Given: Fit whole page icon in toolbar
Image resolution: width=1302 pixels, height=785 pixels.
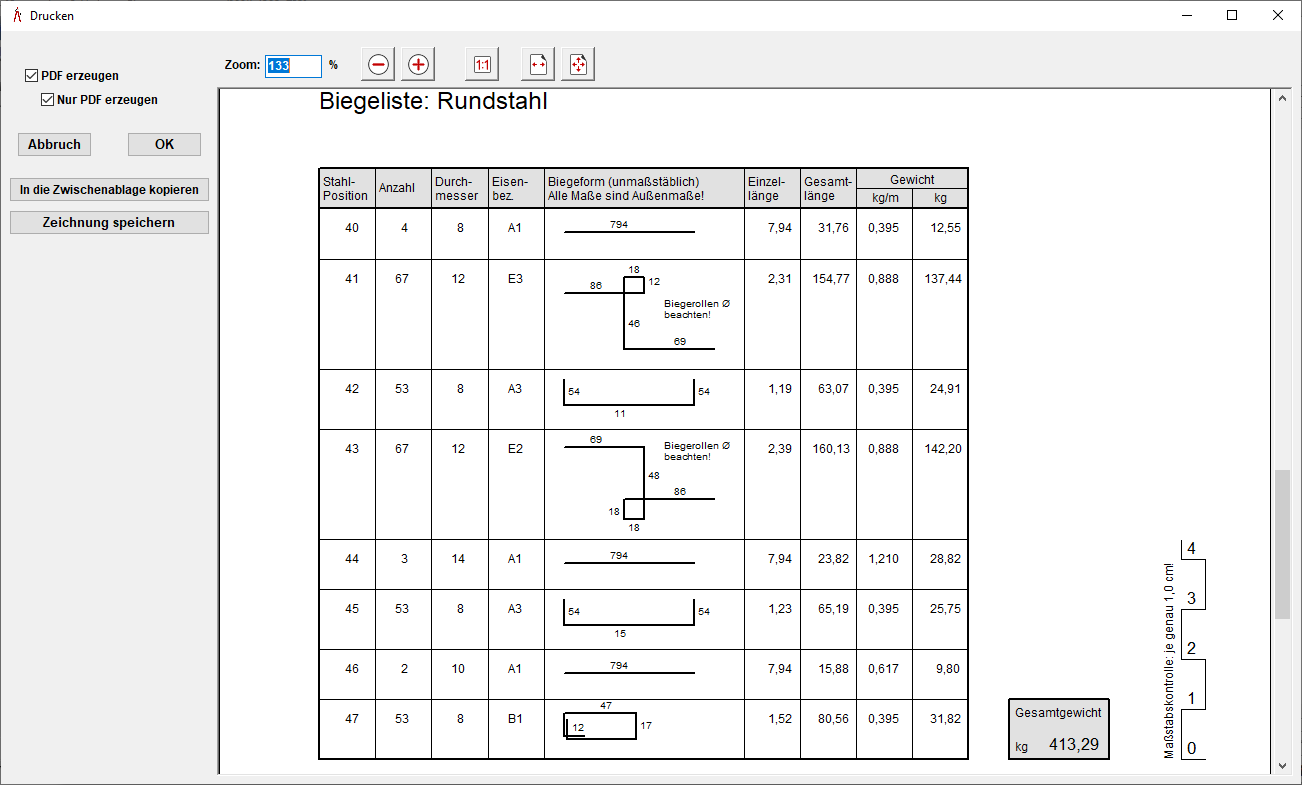Looking at the screenshot, I should click(578, 65).
